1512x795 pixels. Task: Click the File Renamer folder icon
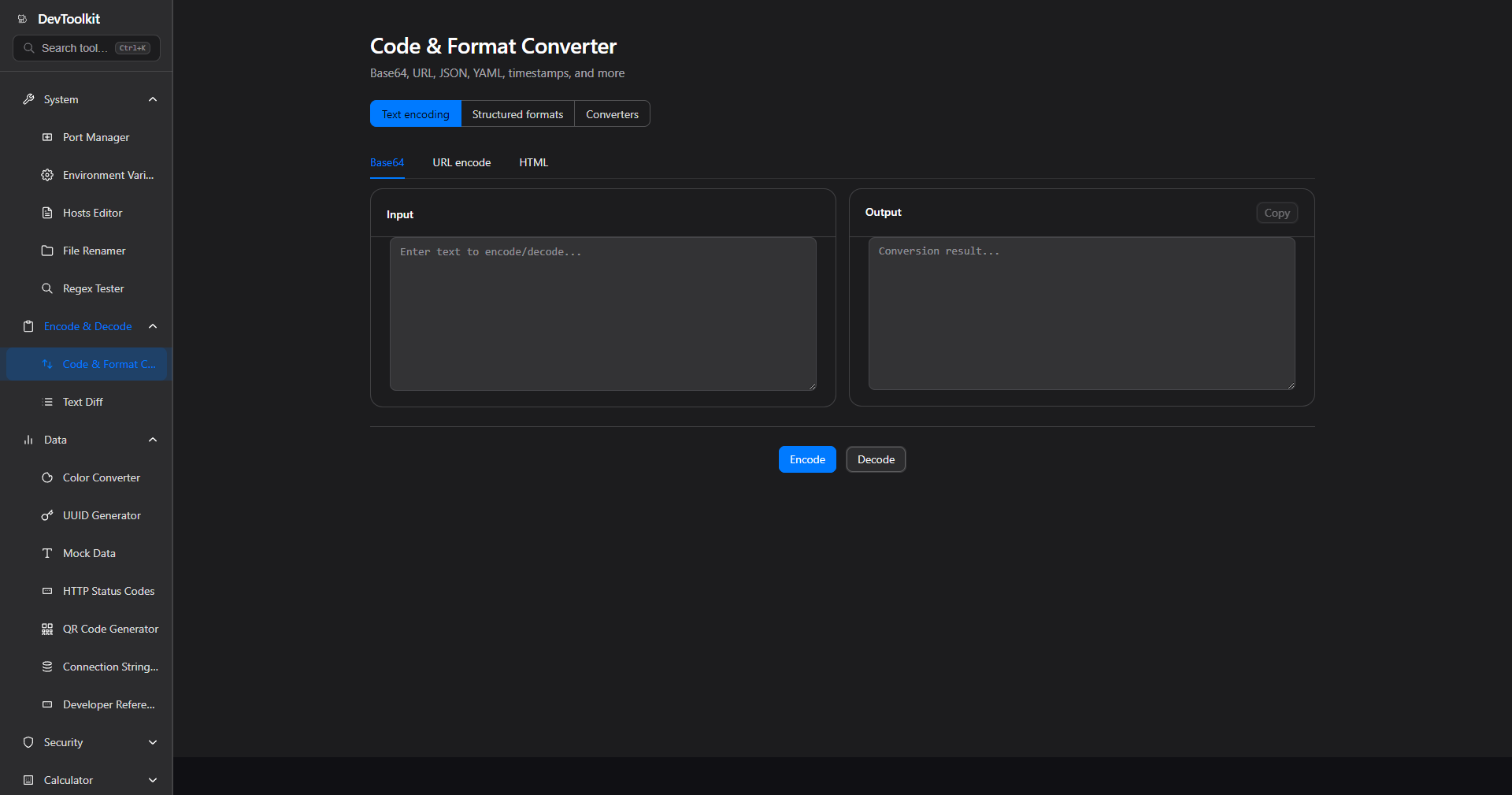point(47,251)
